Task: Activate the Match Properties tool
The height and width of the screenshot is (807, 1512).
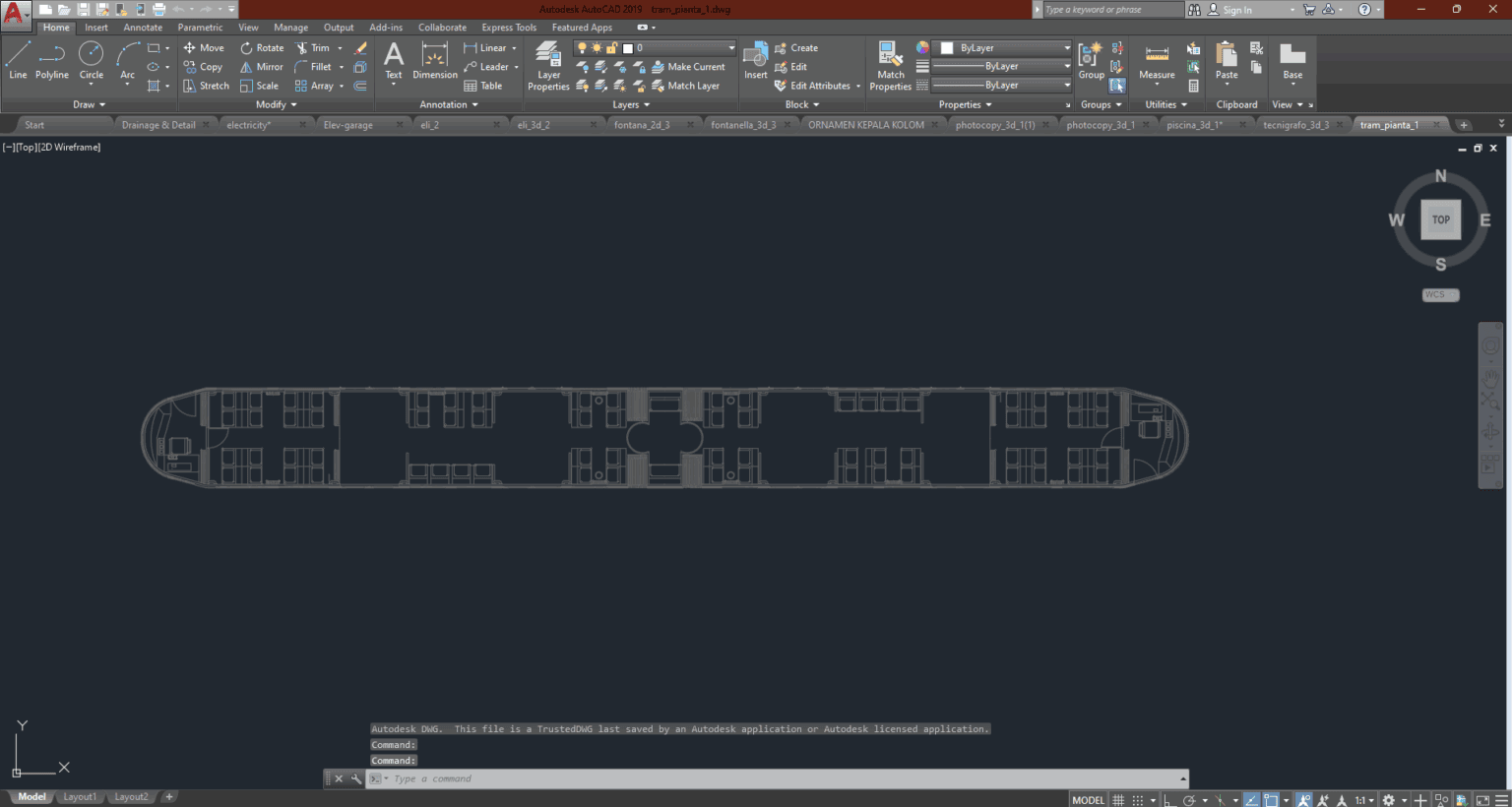Action: click(889, 62)
